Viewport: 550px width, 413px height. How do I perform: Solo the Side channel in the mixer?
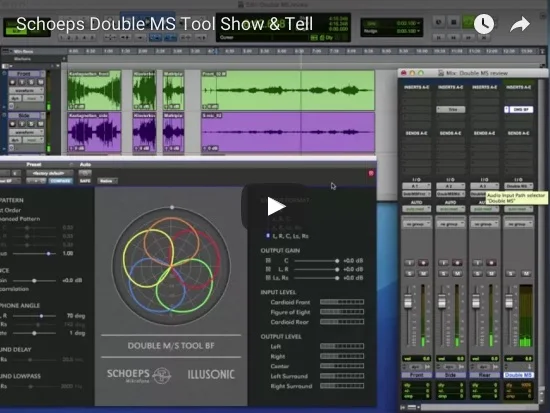[x=443, y=273]
